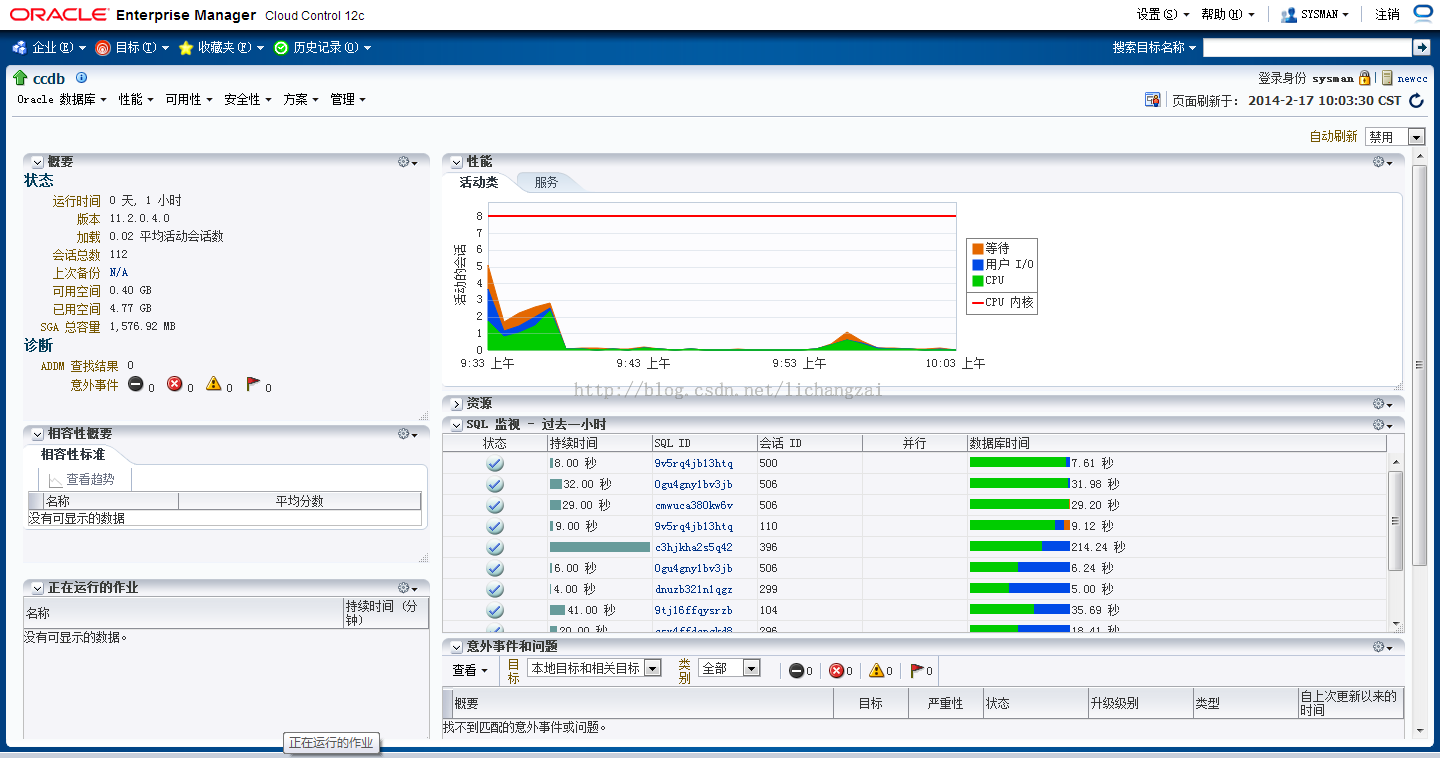The image size is (1440, 758).
Task: Open SQL ID 9tj16ffqysrzb link
Action: (694, 611)
